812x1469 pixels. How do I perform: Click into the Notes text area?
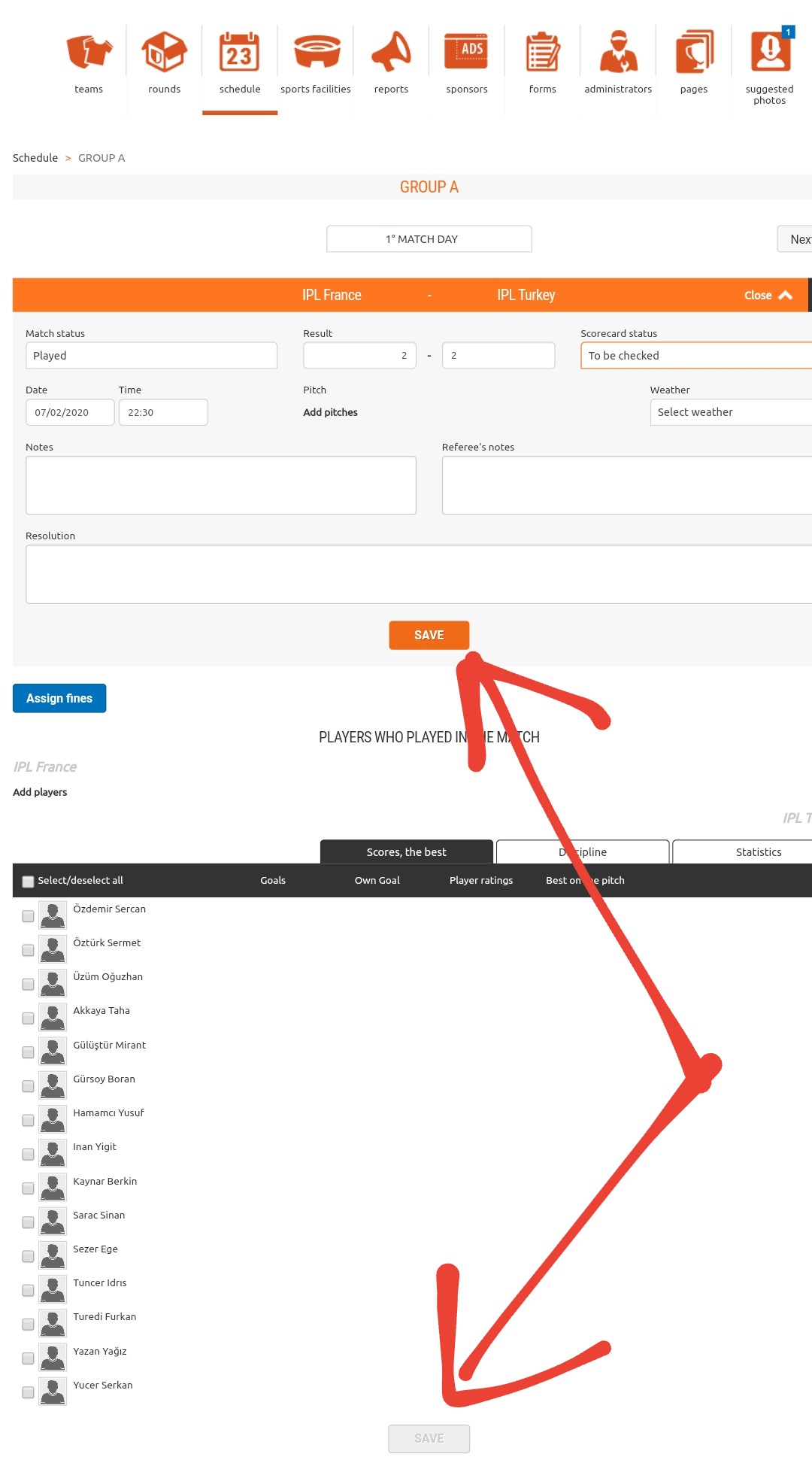coord(221,485)
